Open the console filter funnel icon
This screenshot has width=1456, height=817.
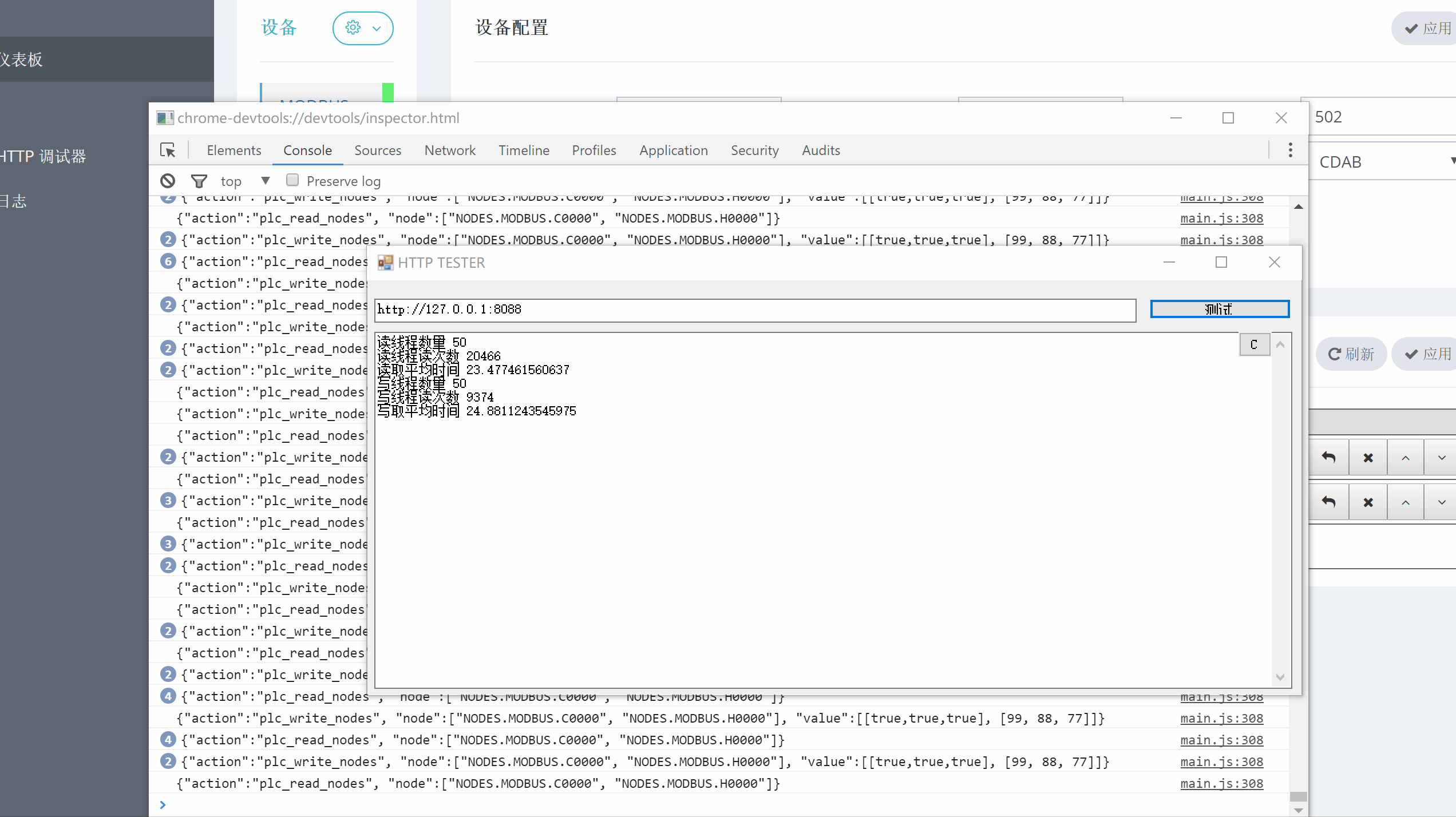(199, 181)
